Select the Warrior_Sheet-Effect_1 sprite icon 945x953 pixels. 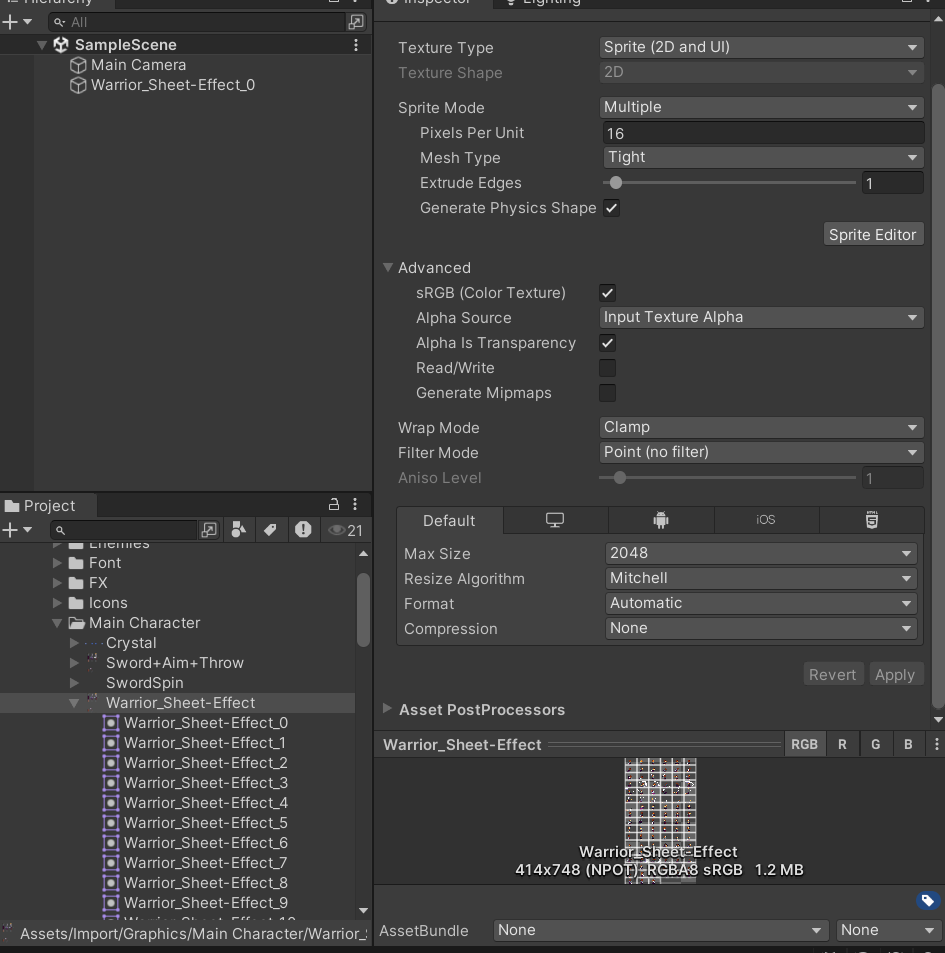(x=111, y=743)
